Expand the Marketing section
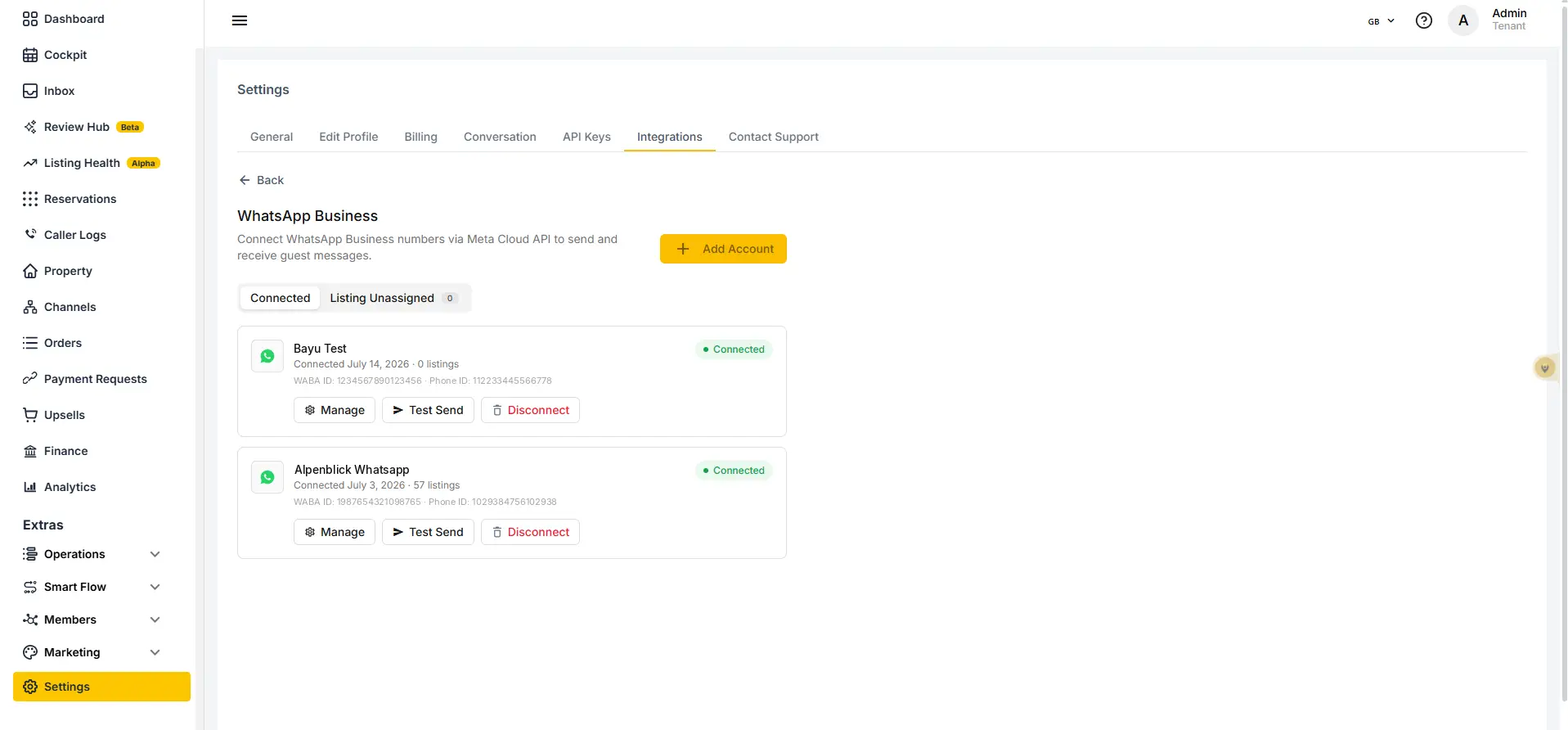 click(92, 652)
